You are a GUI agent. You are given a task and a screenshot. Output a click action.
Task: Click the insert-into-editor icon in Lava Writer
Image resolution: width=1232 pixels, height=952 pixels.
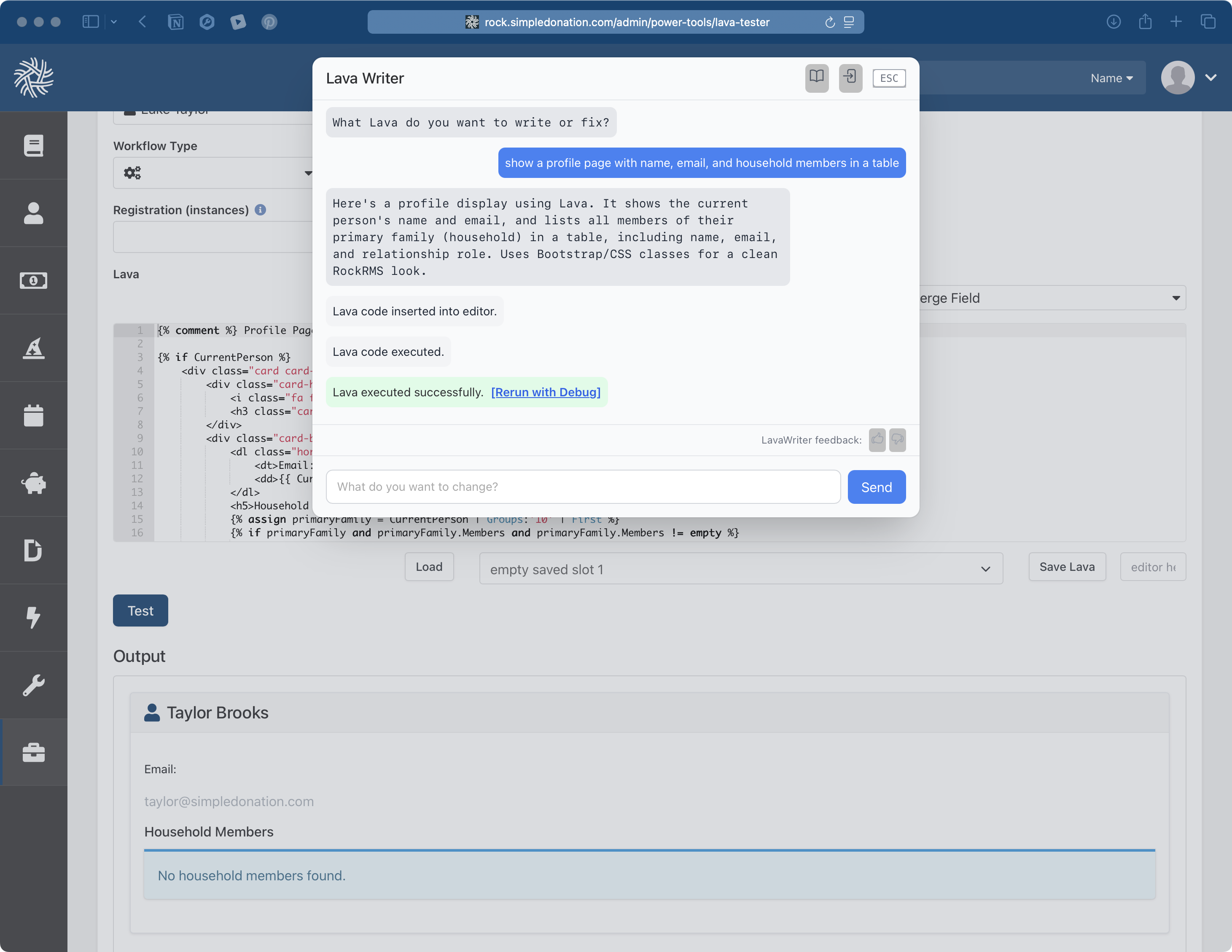coord(850,78)
